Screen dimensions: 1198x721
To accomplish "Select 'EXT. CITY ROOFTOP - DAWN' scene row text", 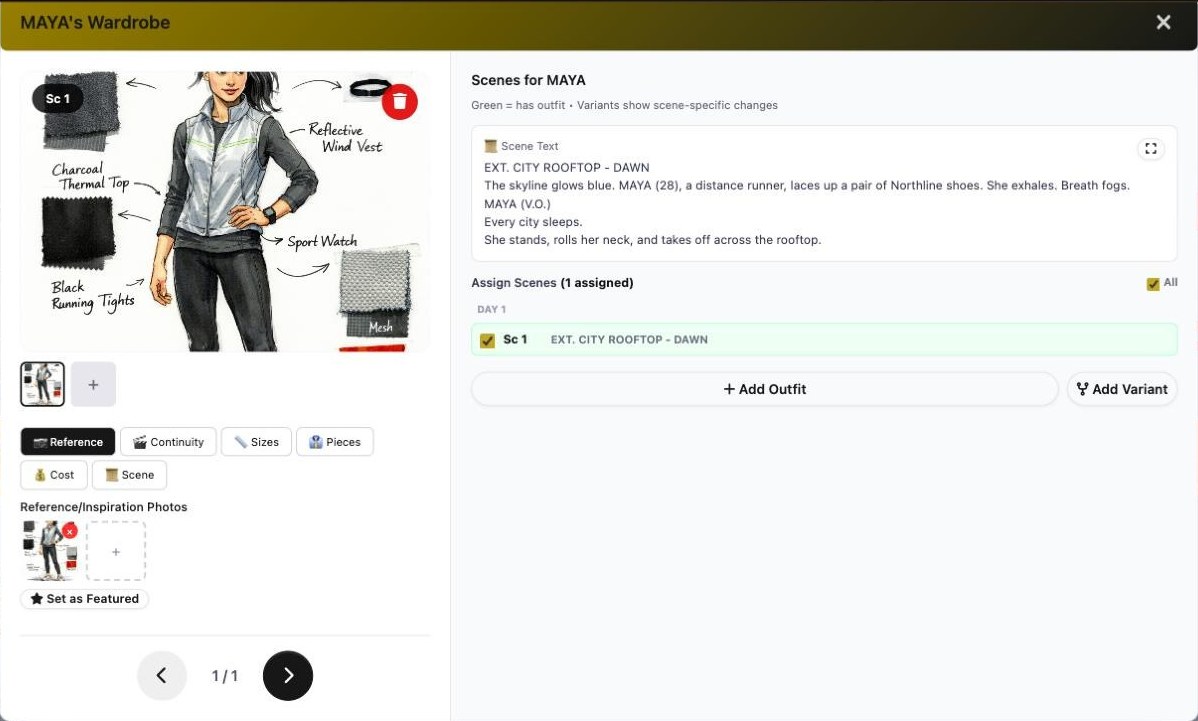I will pos(629,340).
